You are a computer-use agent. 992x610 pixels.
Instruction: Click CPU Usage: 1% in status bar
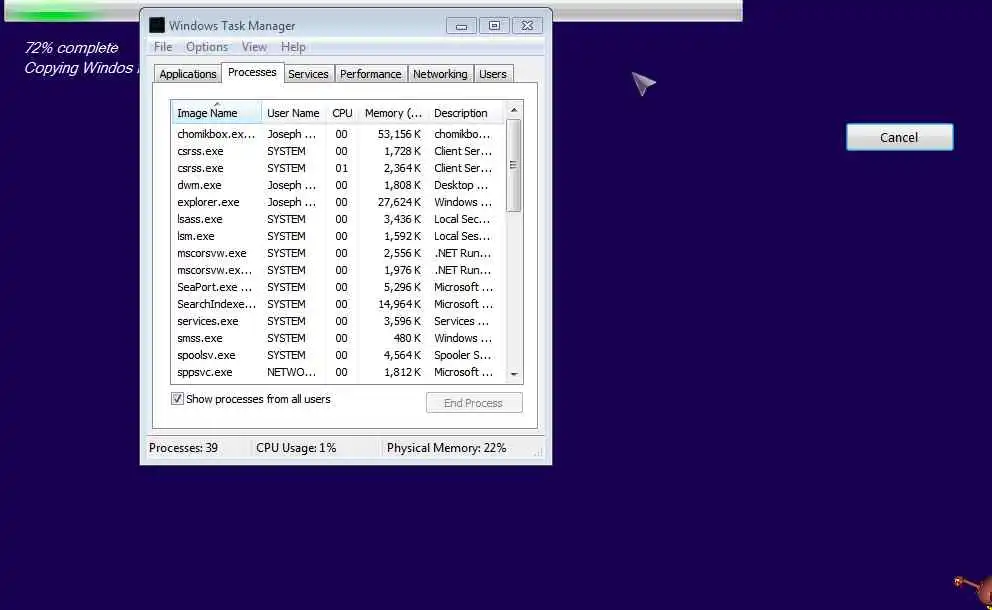click(x=296, y=448)
